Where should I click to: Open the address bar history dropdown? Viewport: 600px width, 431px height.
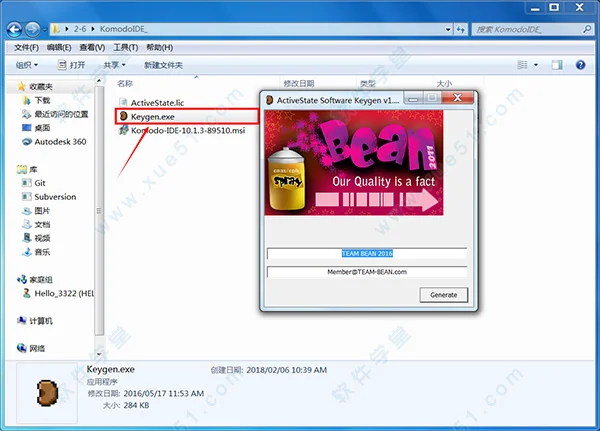click(448, 29)
